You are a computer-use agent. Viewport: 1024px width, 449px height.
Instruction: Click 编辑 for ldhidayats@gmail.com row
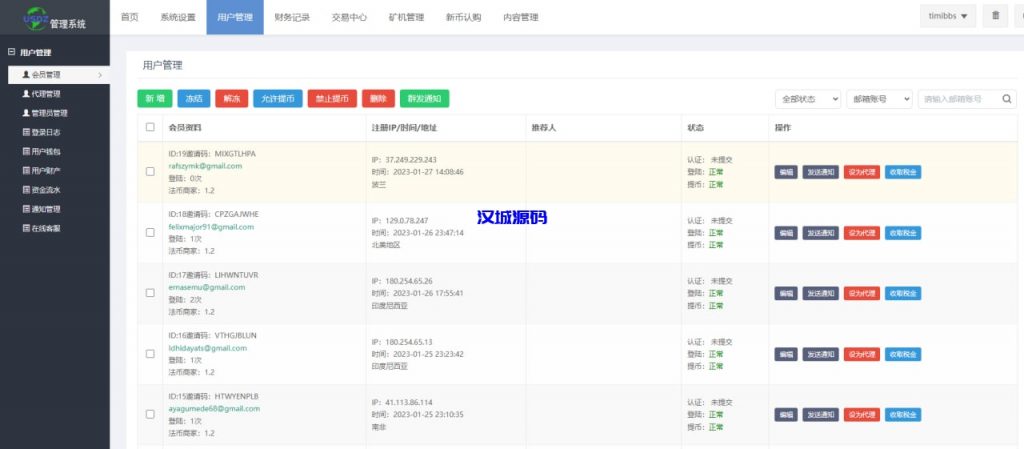786,354
